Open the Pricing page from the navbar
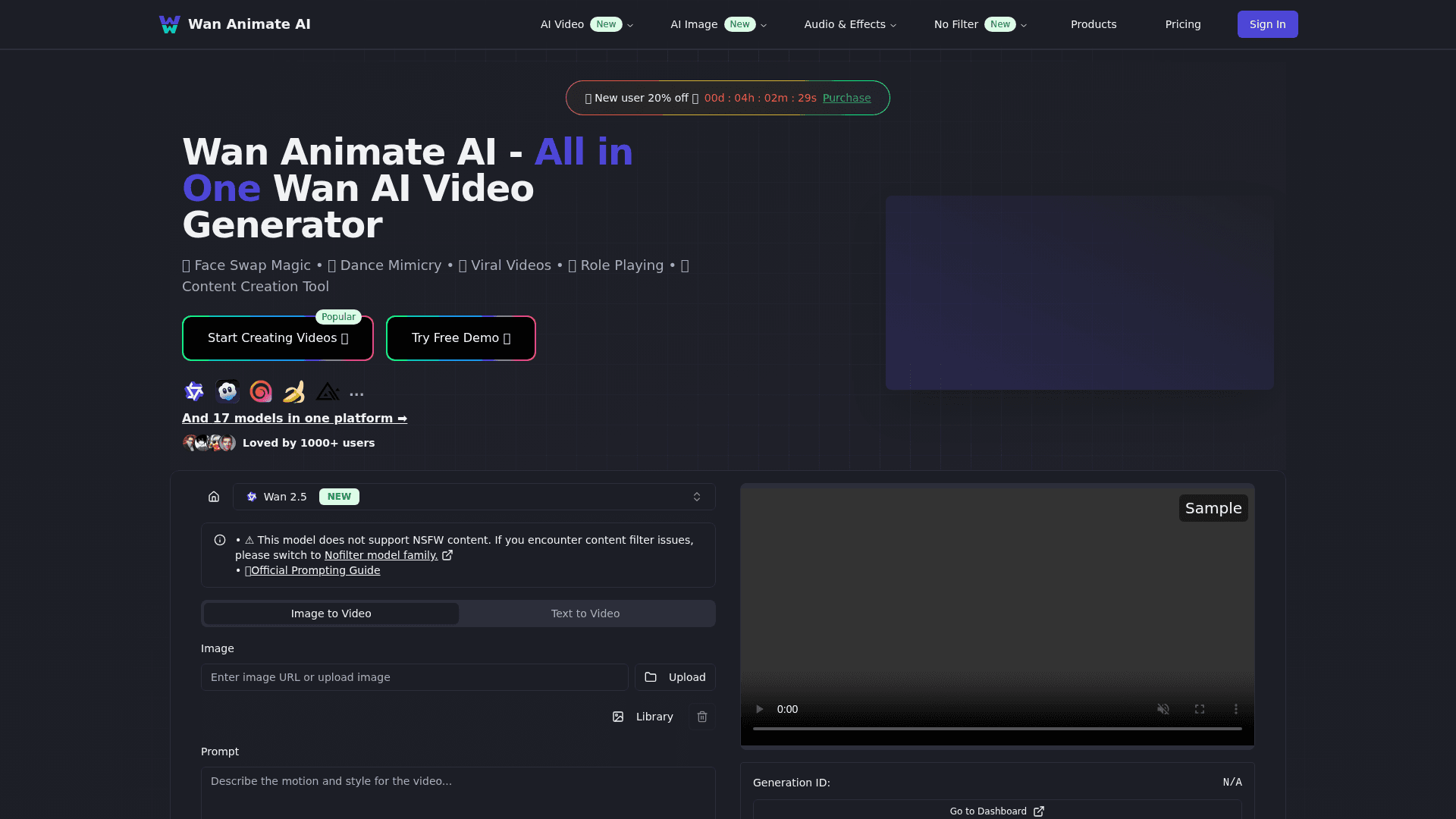1456x819 pixels. click(1182, 24)
